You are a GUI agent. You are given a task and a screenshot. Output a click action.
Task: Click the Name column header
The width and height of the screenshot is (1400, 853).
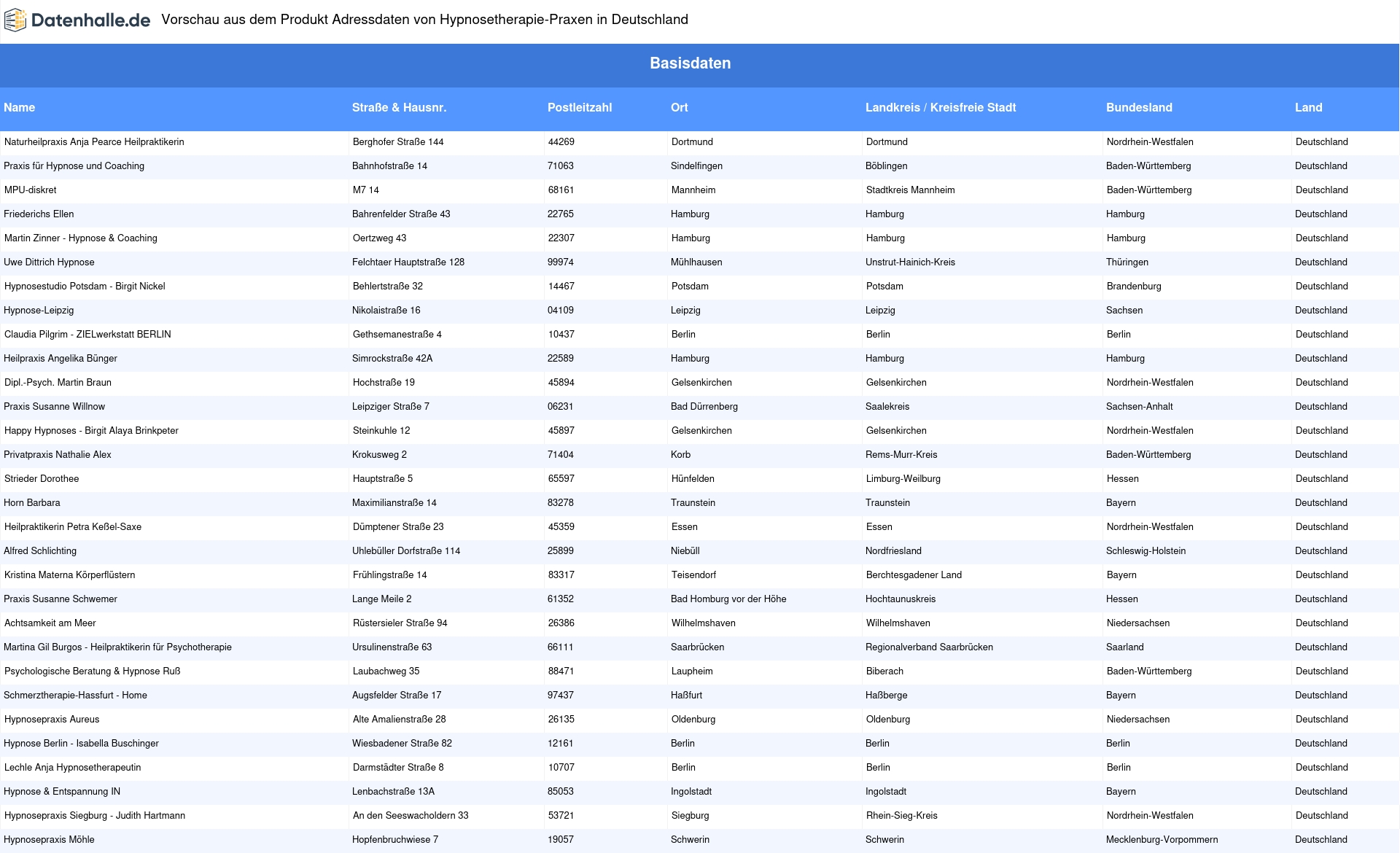pos(19,107)
